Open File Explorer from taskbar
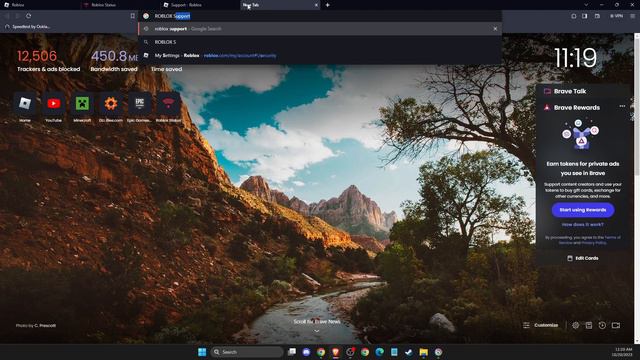This screenshot has height=360, width=640. (x=424, y=352)
